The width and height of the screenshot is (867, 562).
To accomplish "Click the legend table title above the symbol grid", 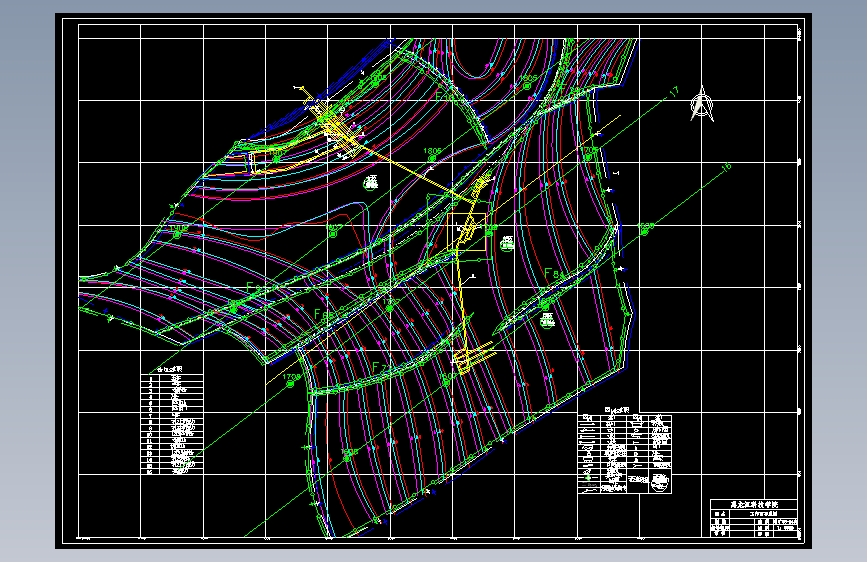I will pos(617,410).
